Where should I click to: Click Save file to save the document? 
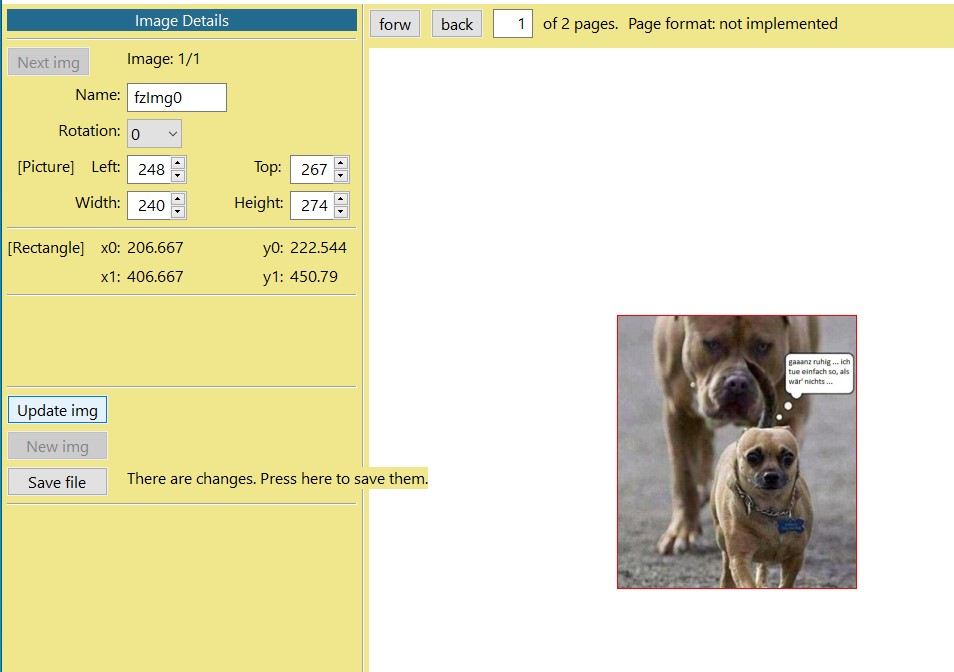pos(57,481)
